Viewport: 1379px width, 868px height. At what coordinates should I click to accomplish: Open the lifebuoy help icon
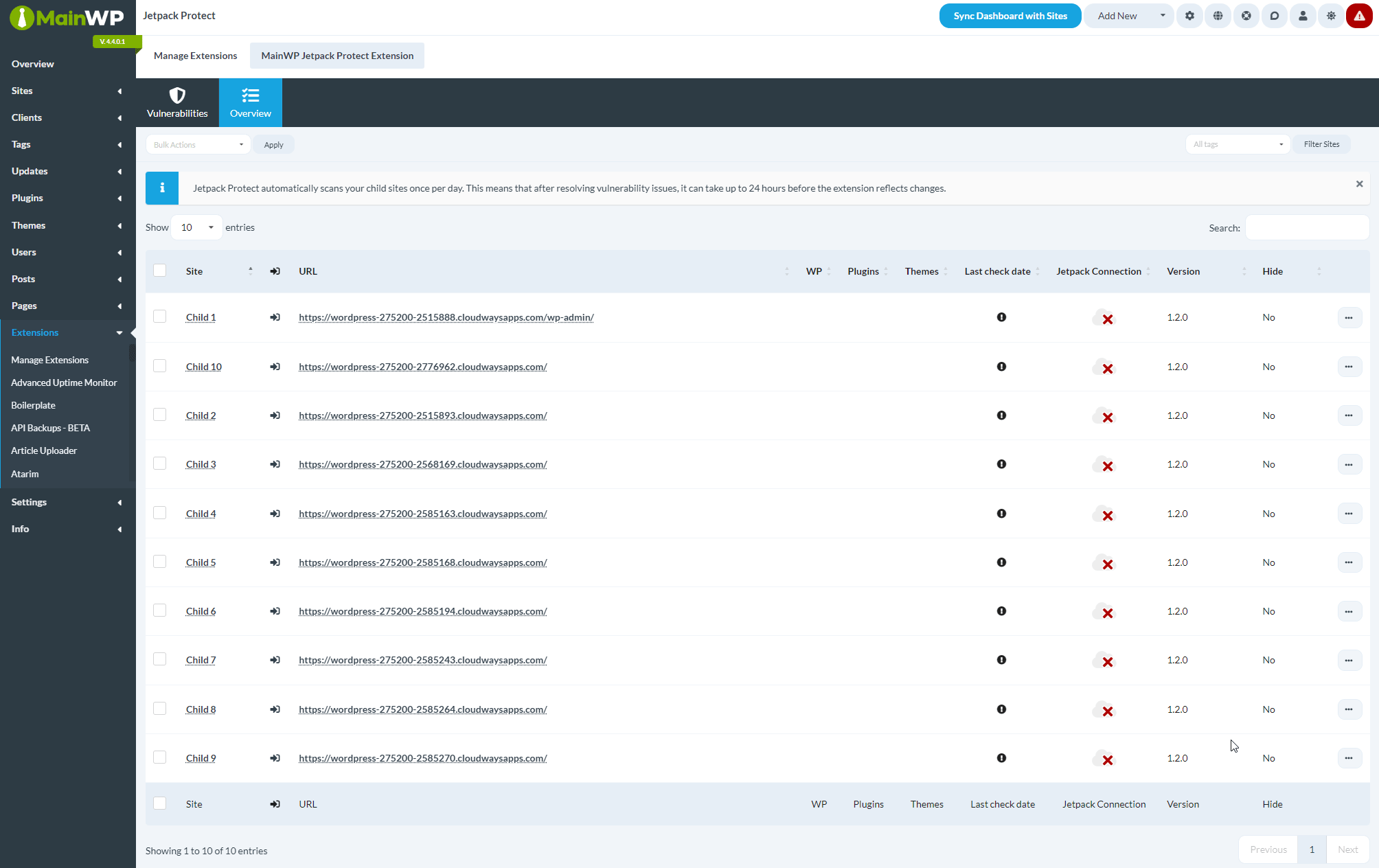tap(1246, 15)
